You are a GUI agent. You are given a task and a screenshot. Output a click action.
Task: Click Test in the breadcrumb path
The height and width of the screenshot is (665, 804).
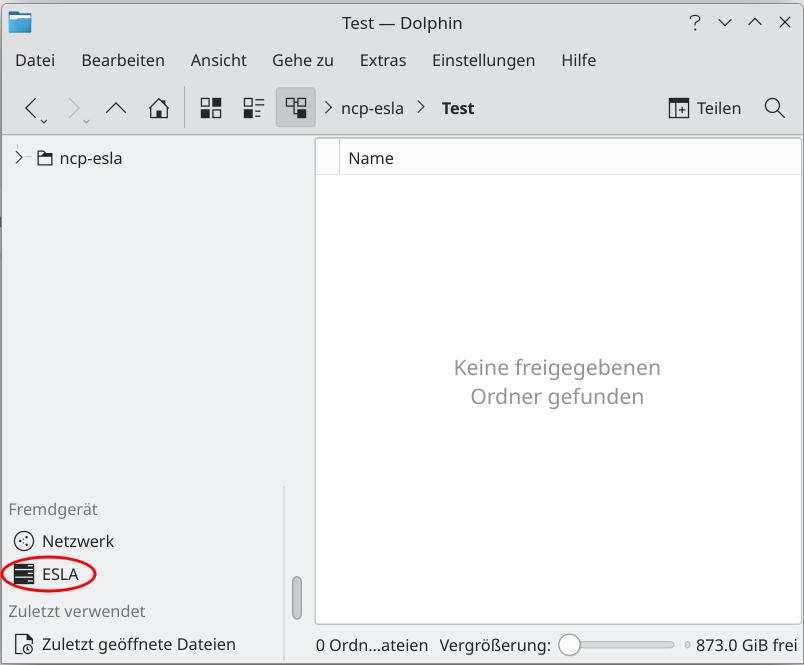pyautogui.click(x=458, y=108)
